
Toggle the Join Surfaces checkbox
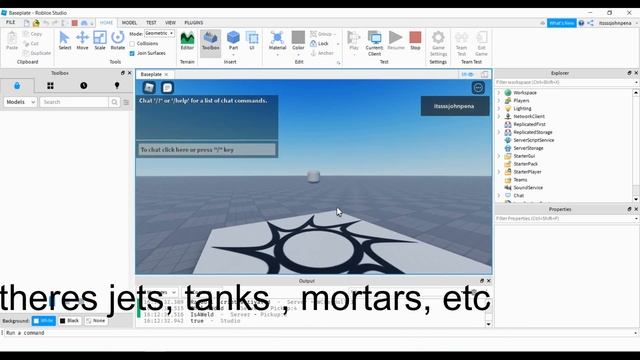(x=132, y=53)
